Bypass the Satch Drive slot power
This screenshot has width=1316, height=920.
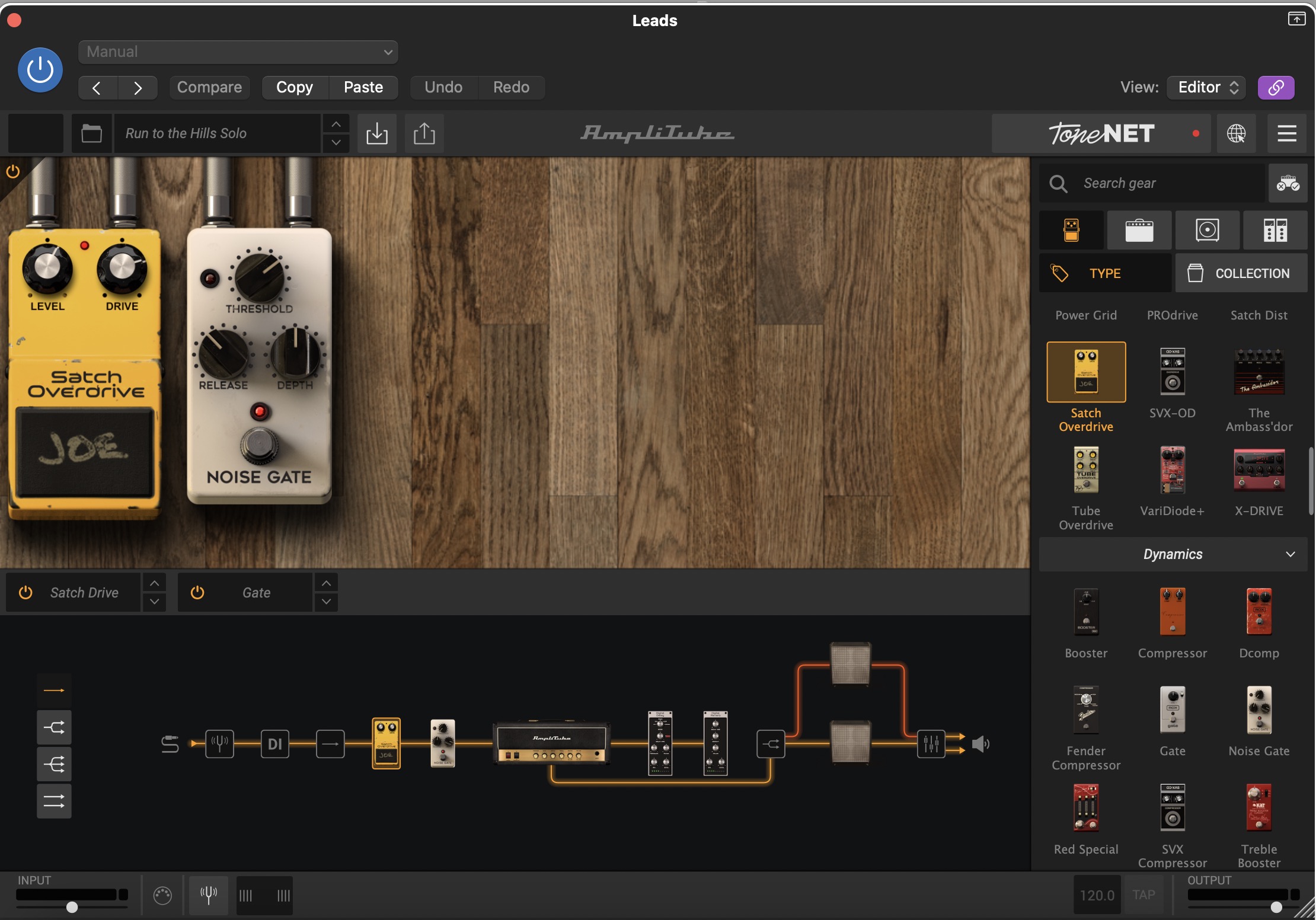click(x=25, y=593)
